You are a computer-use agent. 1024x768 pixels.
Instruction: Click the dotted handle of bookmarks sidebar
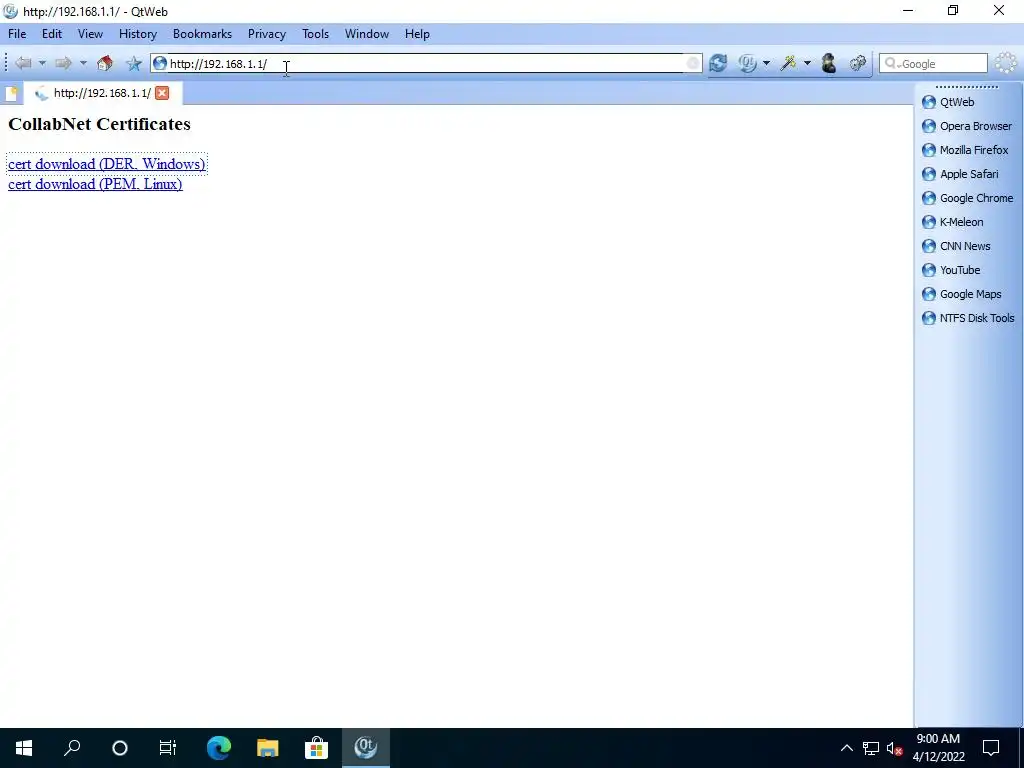(x=967, y=87)
